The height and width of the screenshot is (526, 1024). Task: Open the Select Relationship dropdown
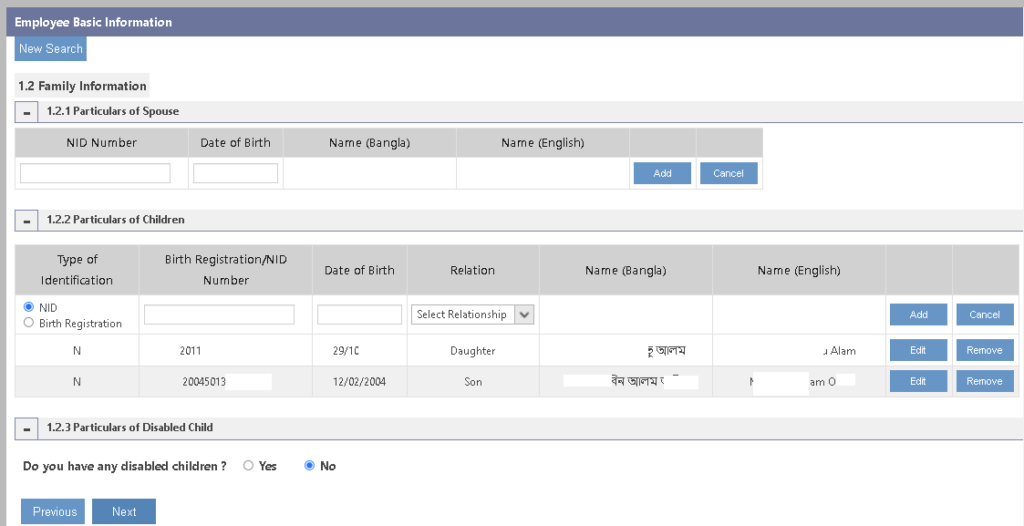pyautogui.click(x=473, y=314)
